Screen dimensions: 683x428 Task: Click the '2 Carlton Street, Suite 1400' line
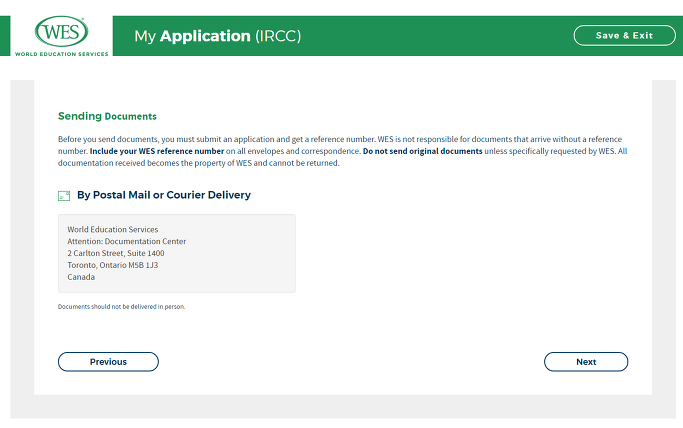click(116, 253)
